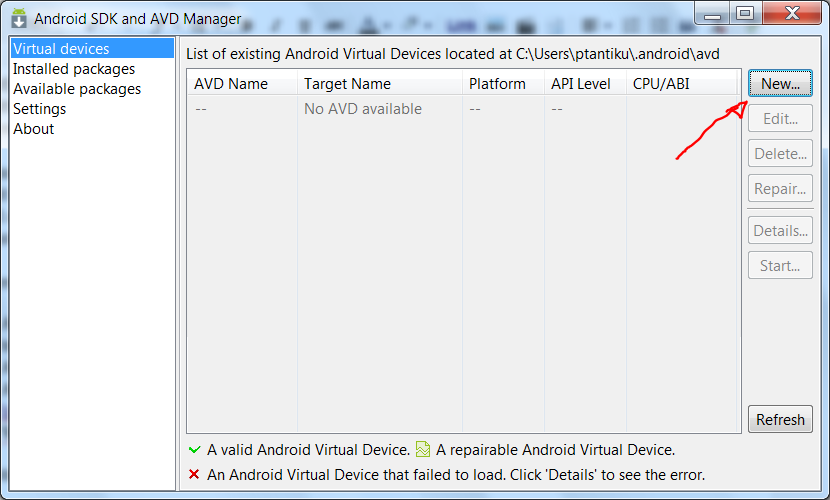Screen dimensions: 830x500
Task: Open Installed packages section
Action: 74,69
